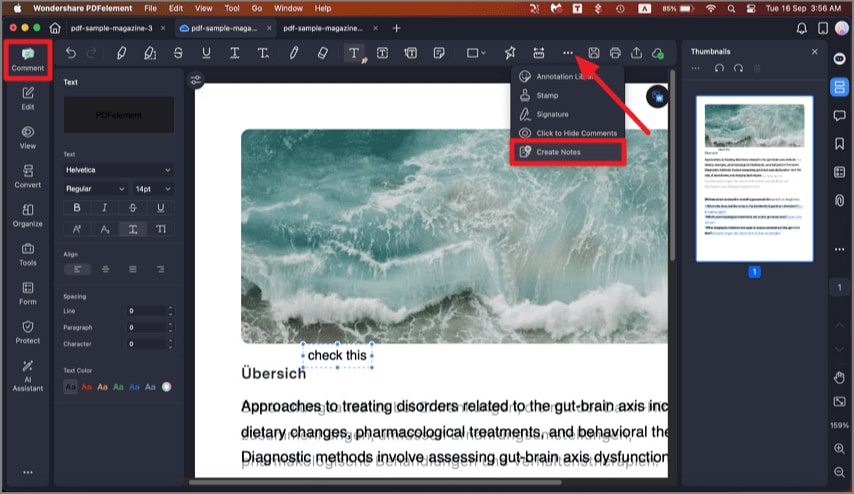This screenshot has width=854, height=494.
Task: Open Organize pages in sidebar
Action: (x=28, y=216)
